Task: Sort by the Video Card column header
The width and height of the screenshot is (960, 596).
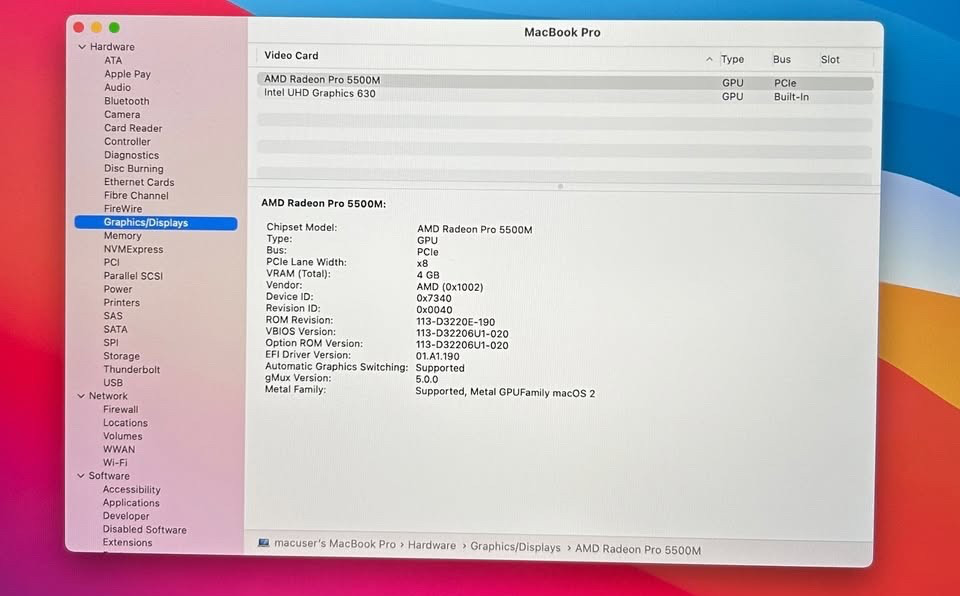Action: (291, 56)
